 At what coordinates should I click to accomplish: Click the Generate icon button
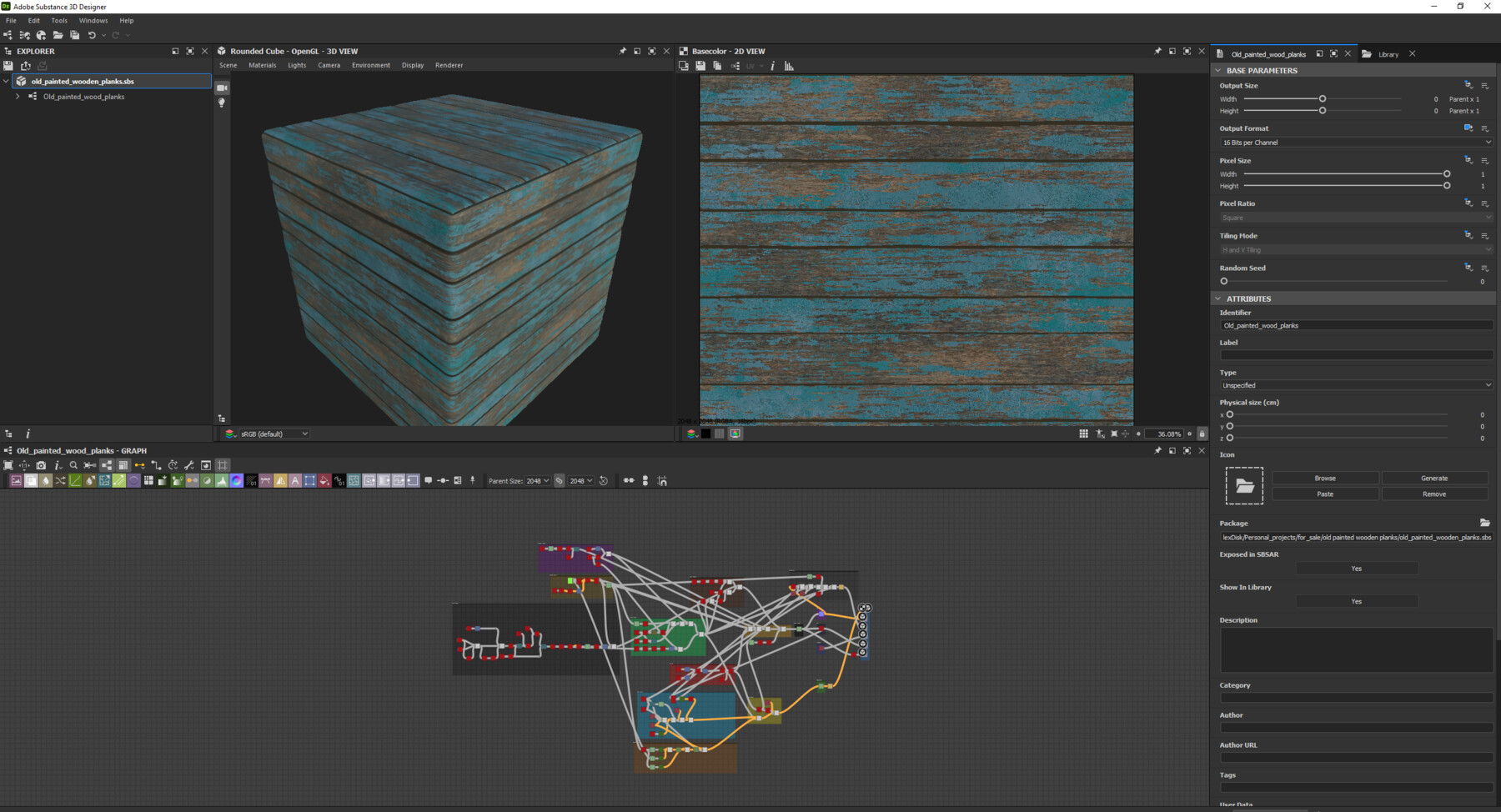click(x=1435, y=478)
